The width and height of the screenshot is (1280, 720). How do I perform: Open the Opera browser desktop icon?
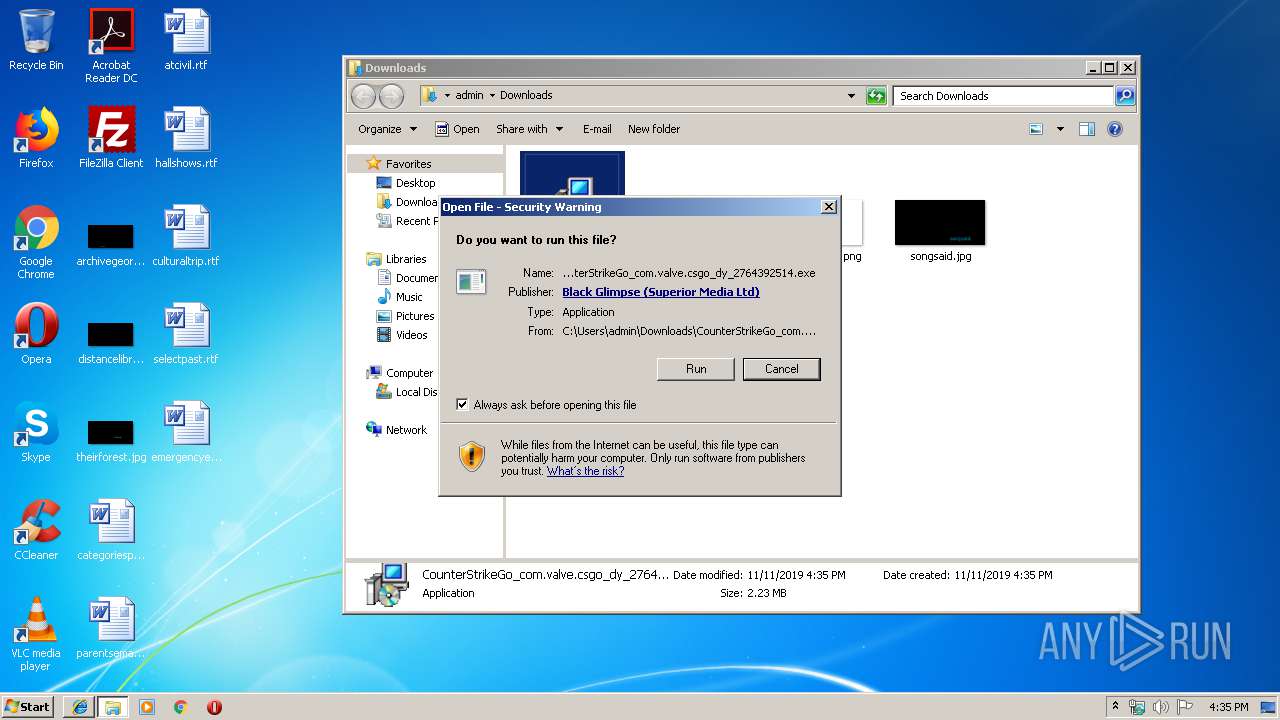click(36, 334)
